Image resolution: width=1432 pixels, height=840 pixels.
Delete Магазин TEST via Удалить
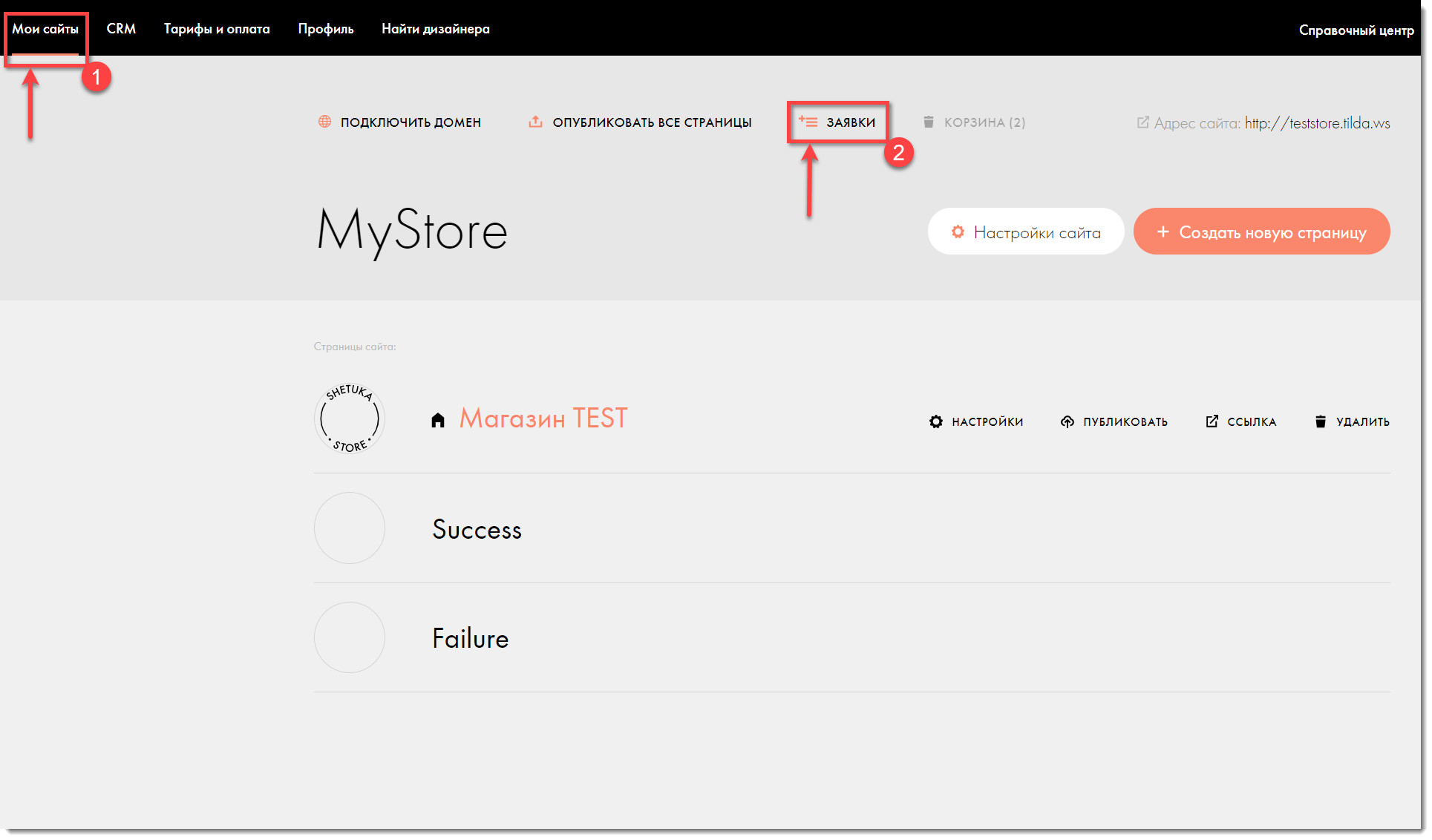(x=1363, y=422)
